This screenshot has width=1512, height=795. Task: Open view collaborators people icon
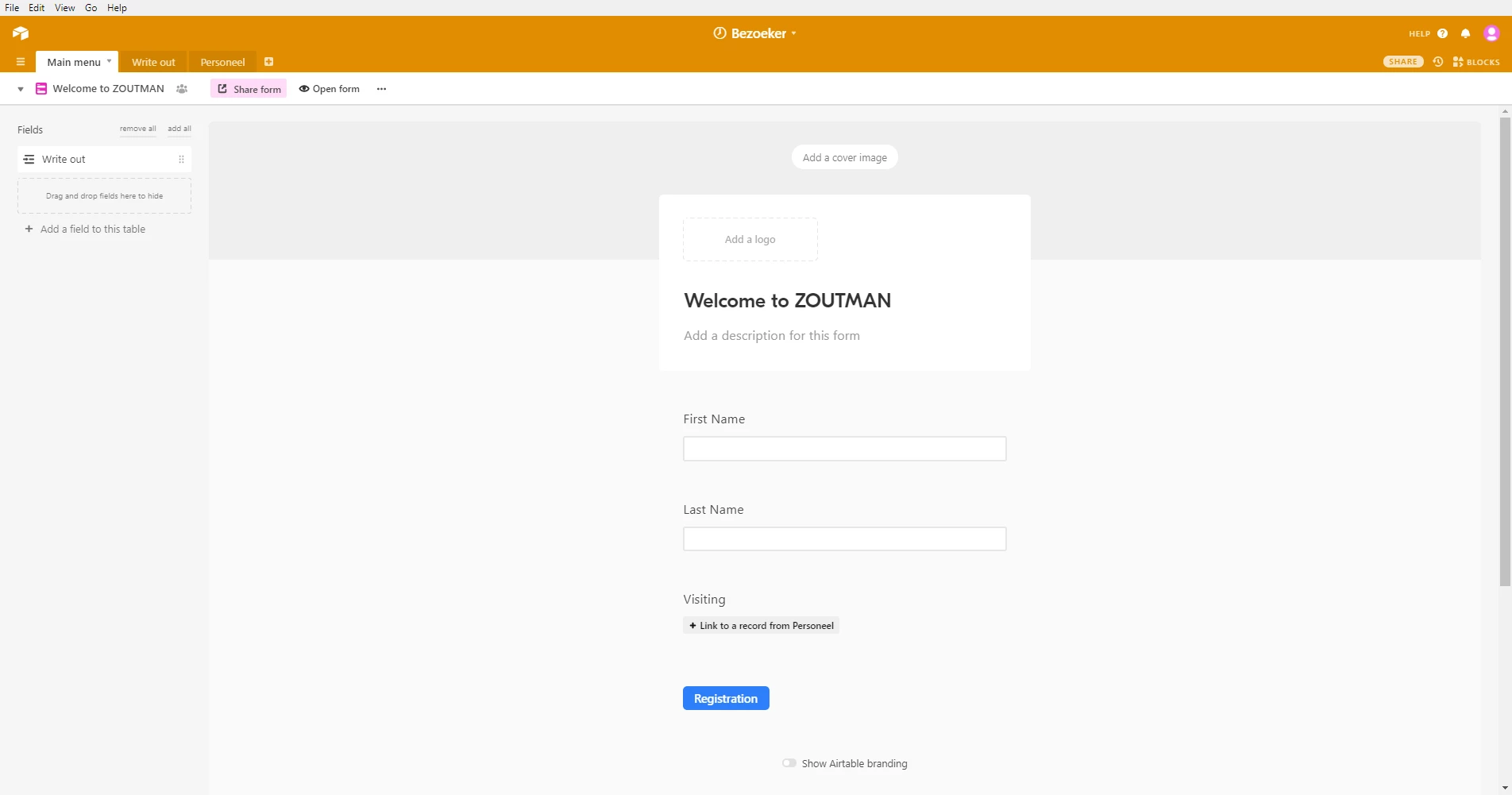(182, 89)
